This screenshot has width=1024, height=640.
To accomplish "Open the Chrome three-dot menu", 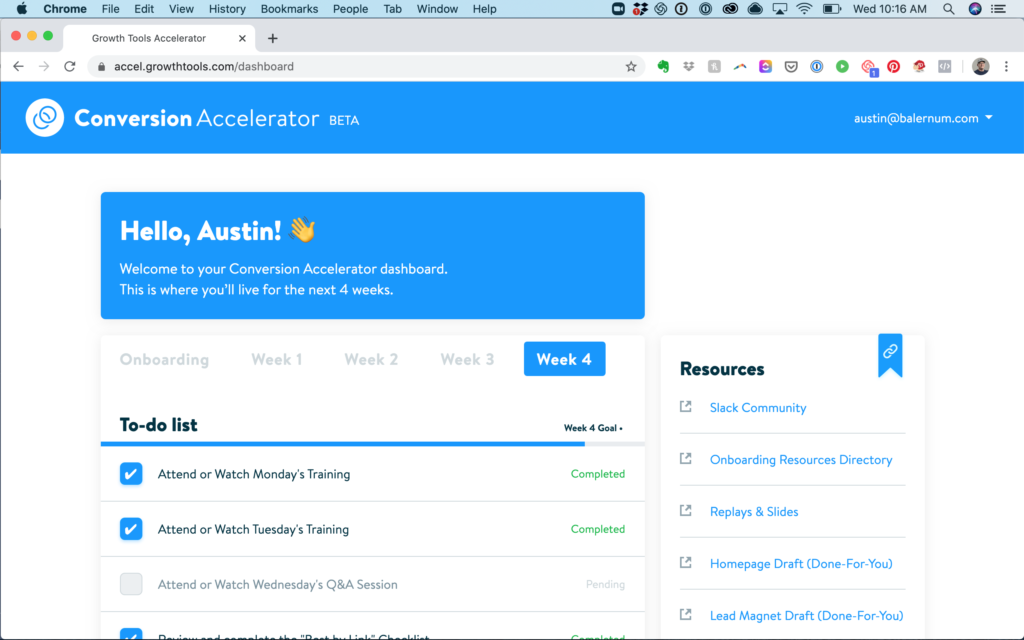I will pyautogui.click(x=1006, y=65).
